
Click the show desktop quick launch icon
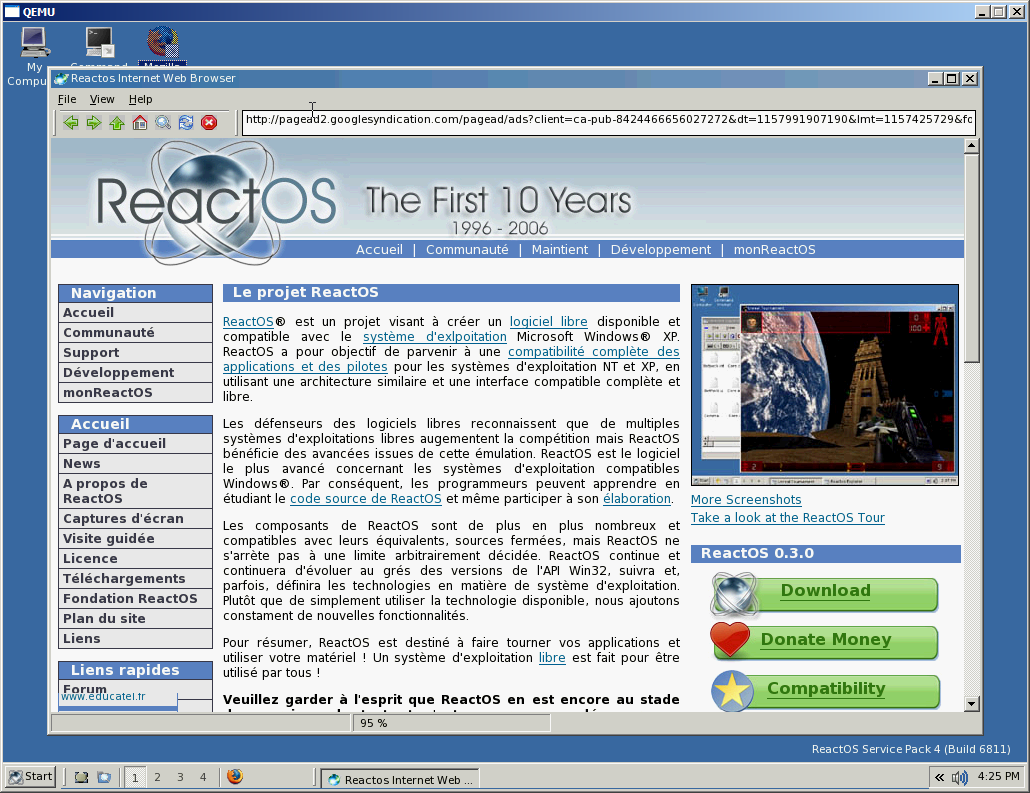(81, 777)
